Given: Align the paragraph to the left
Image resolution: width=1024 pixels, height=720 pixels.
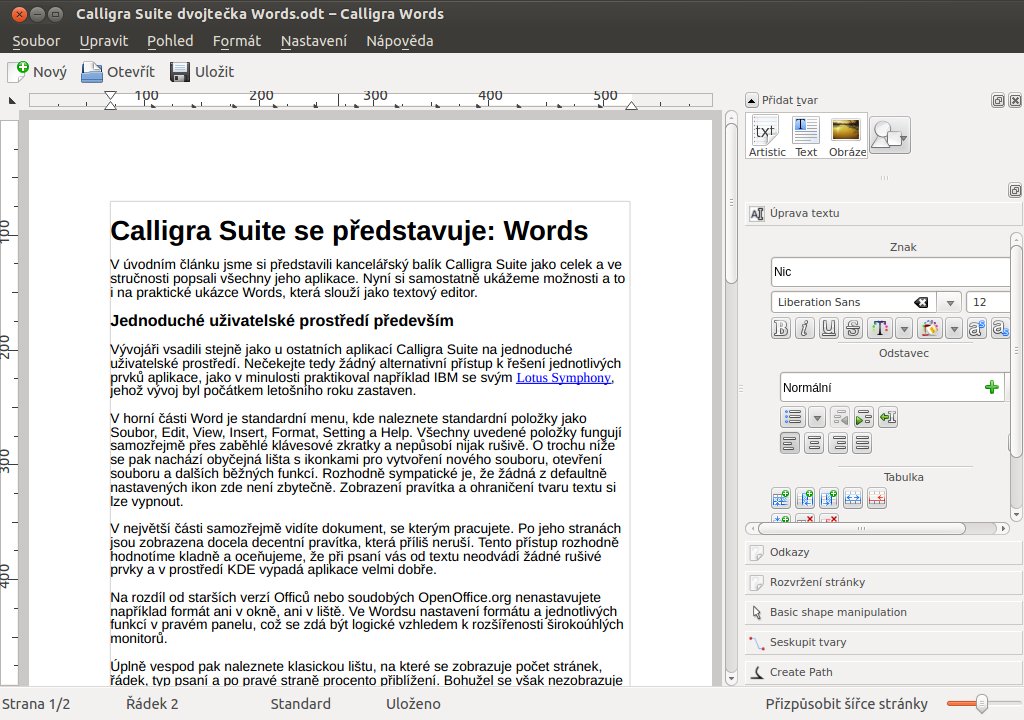Looking at the screenshot, I should [x=790, y=444].
